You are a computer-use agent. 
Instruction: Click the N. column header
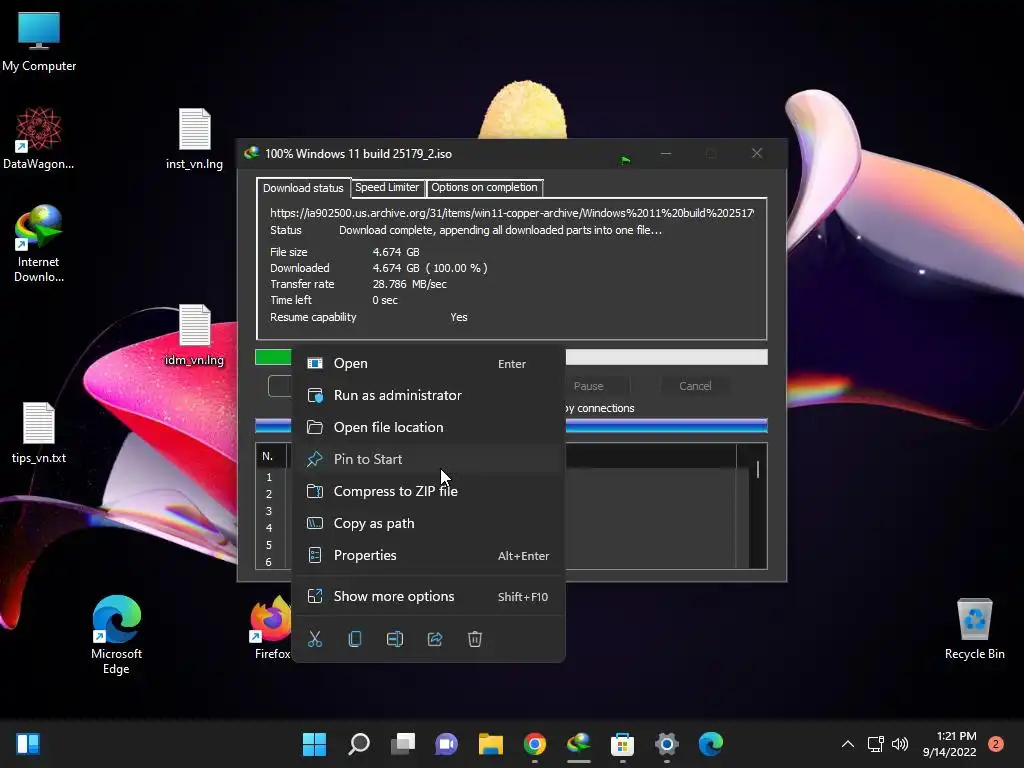tap(270, 456)
